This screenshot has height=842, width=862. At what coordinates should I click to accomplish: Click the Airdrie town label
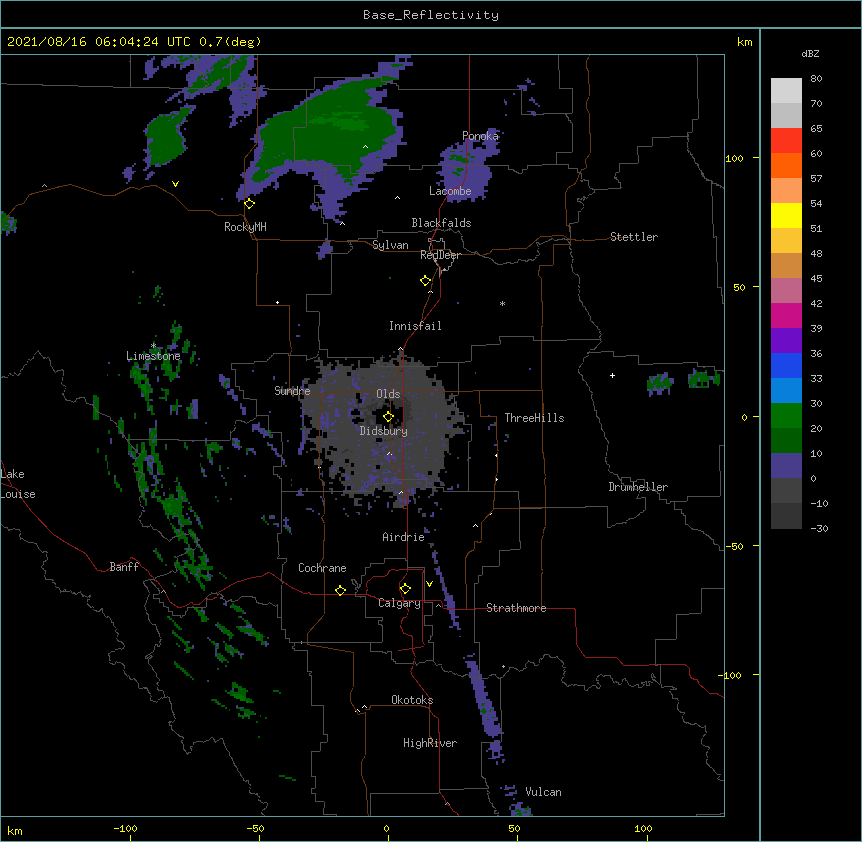tap(403, 537)
